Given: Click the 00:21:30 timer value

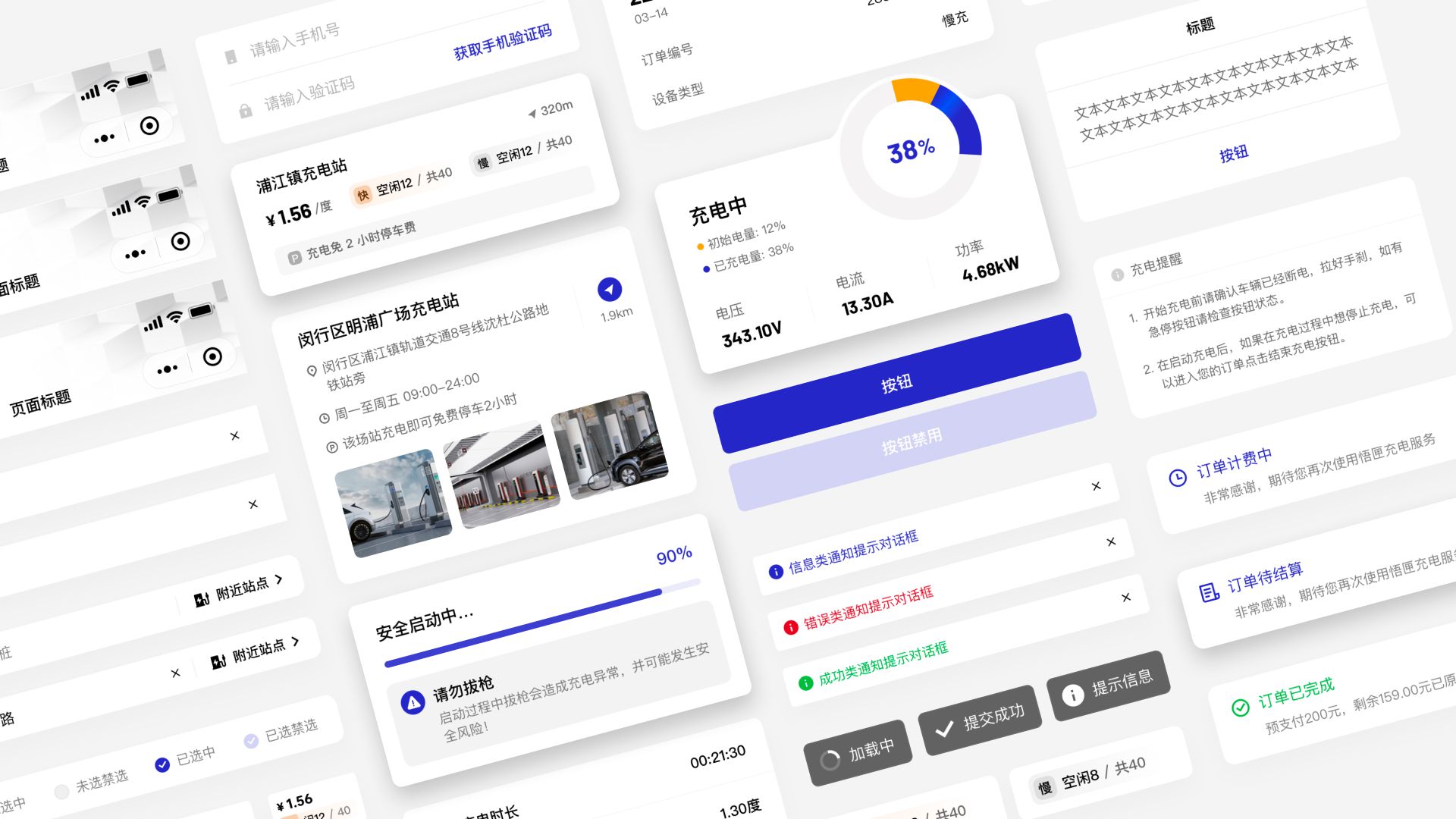Looking at the screenshot, I should coord(718,756).
